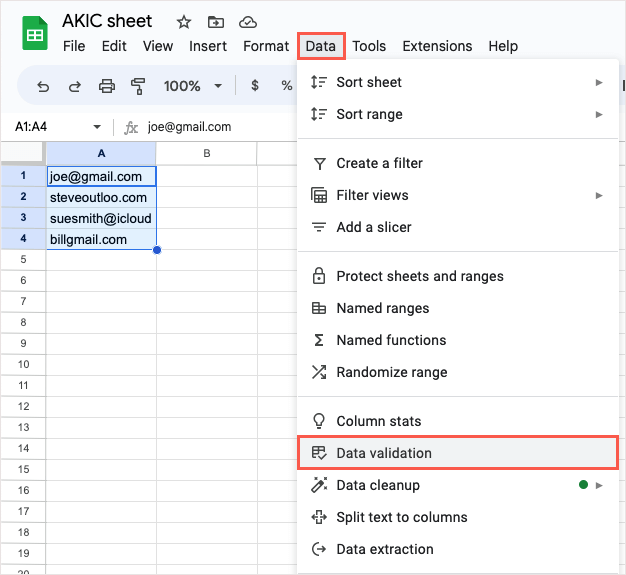
Task: Select the paint format roller icon
Action: tap(138, 86)
